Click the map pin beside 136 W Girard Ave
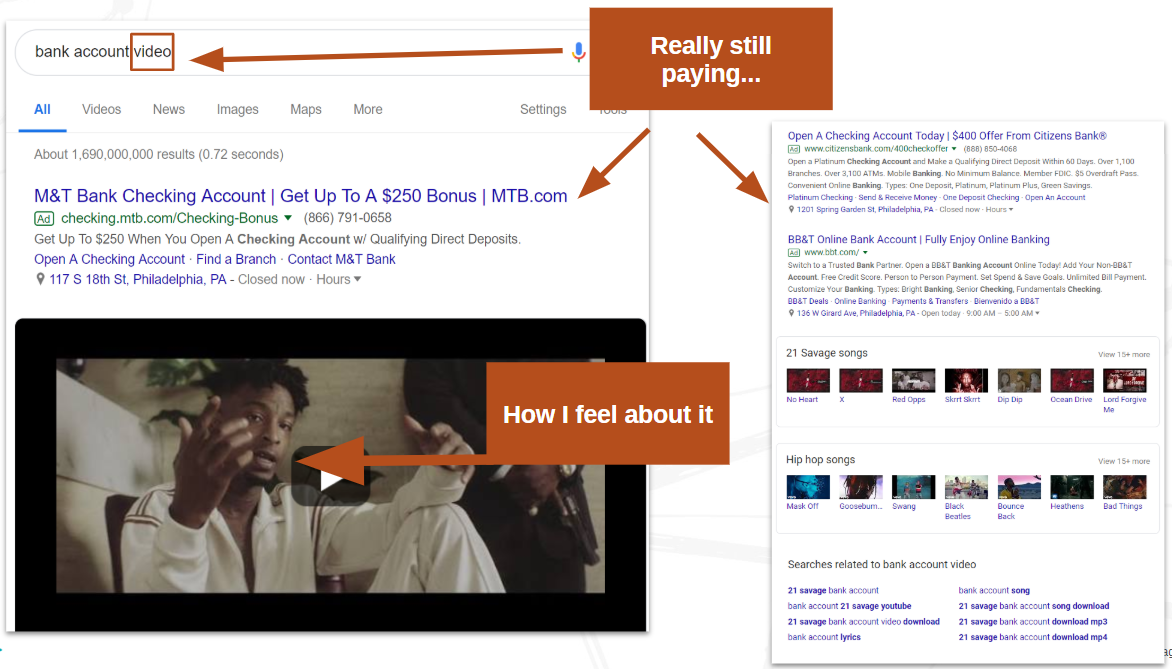The image size is (1172, 669). [x=791, y=313]
